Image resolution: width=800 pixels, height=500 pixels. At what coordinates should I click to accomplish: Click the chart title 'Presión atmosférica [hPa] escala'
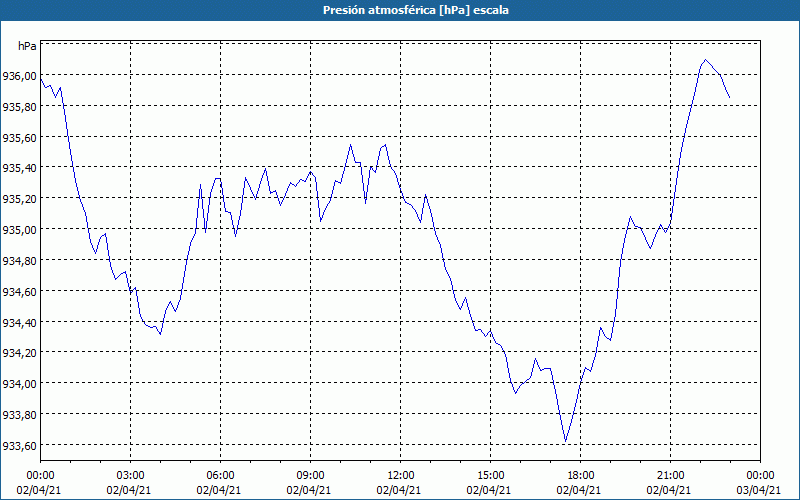(x=415, y=10)
